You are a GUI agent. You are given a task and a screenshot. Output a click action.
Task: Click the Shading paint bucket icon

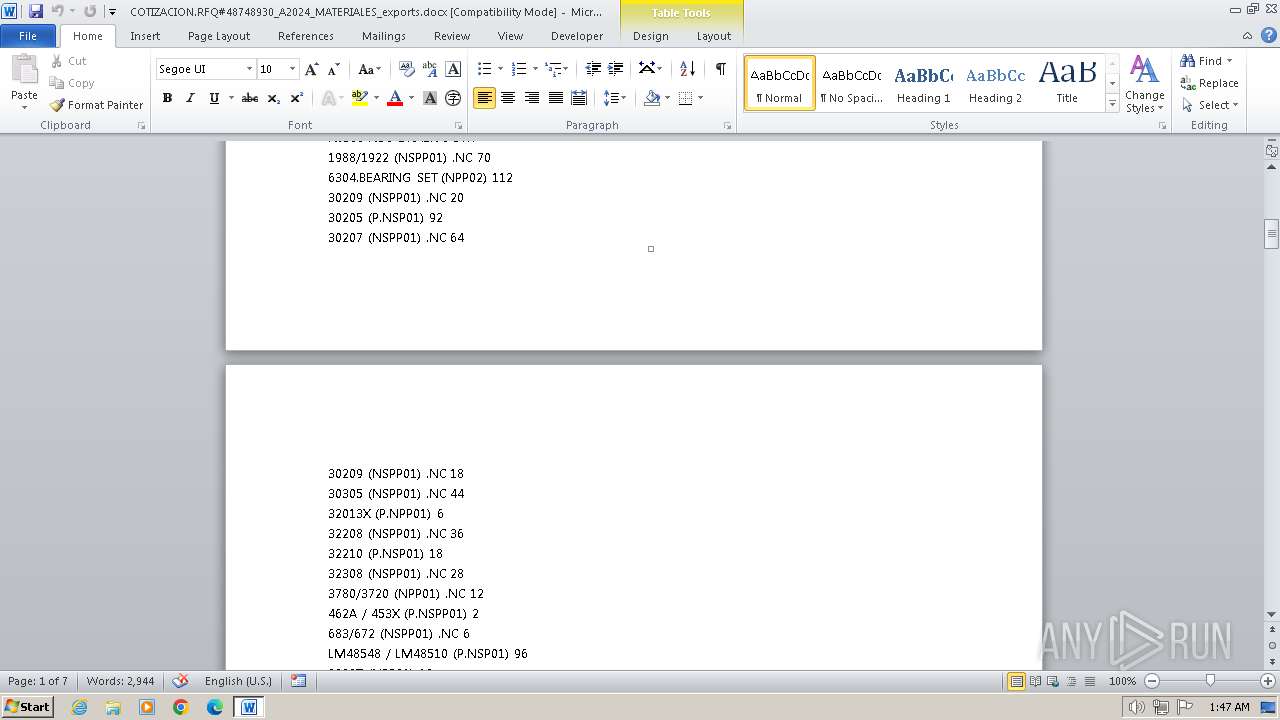652,98
